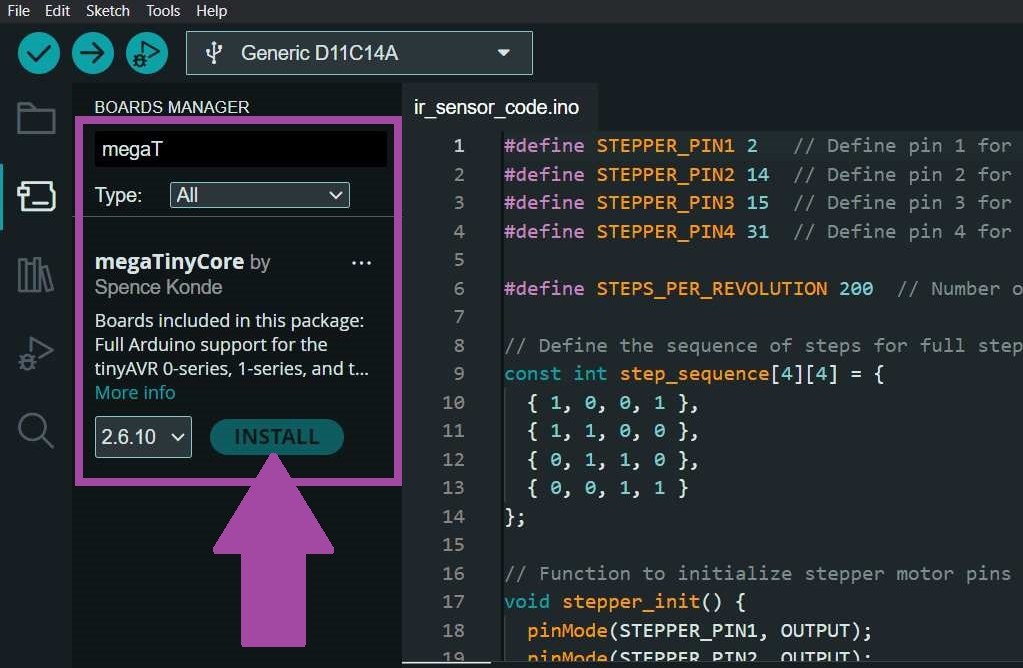
Task: Open the megaTinyCore three-dot options menu
Action: coord(362,263)
